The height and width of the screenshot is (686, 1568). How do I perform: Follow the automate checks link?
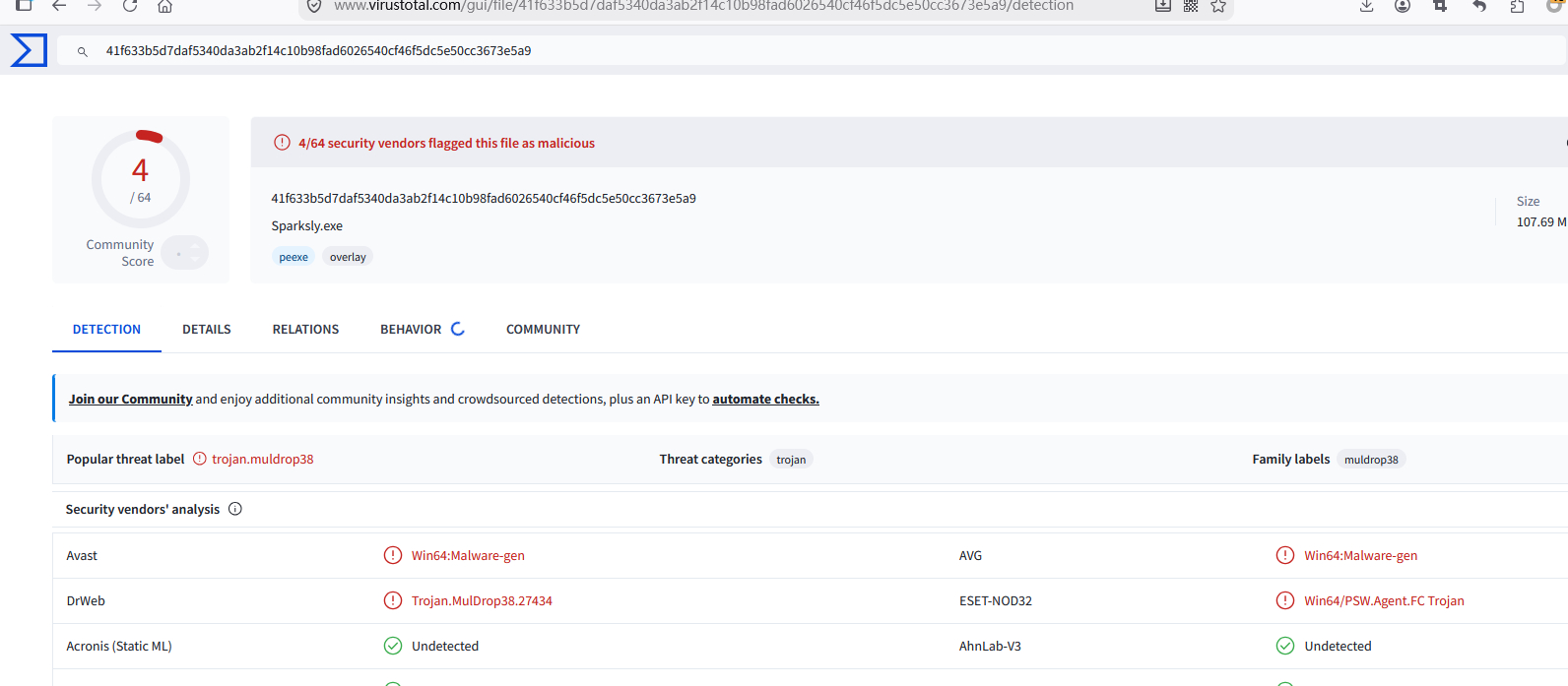coord(765,400)
